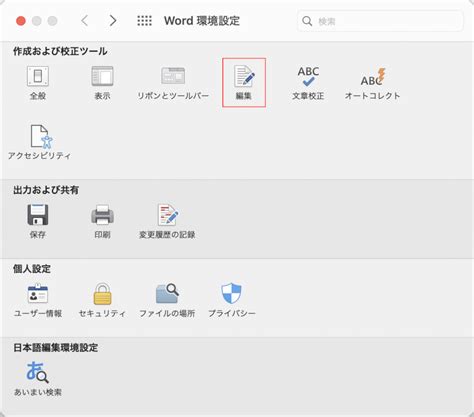Open the 印刷 (Print) preferences
This screenshot has height=417, width=474.
tap(102, 221)
